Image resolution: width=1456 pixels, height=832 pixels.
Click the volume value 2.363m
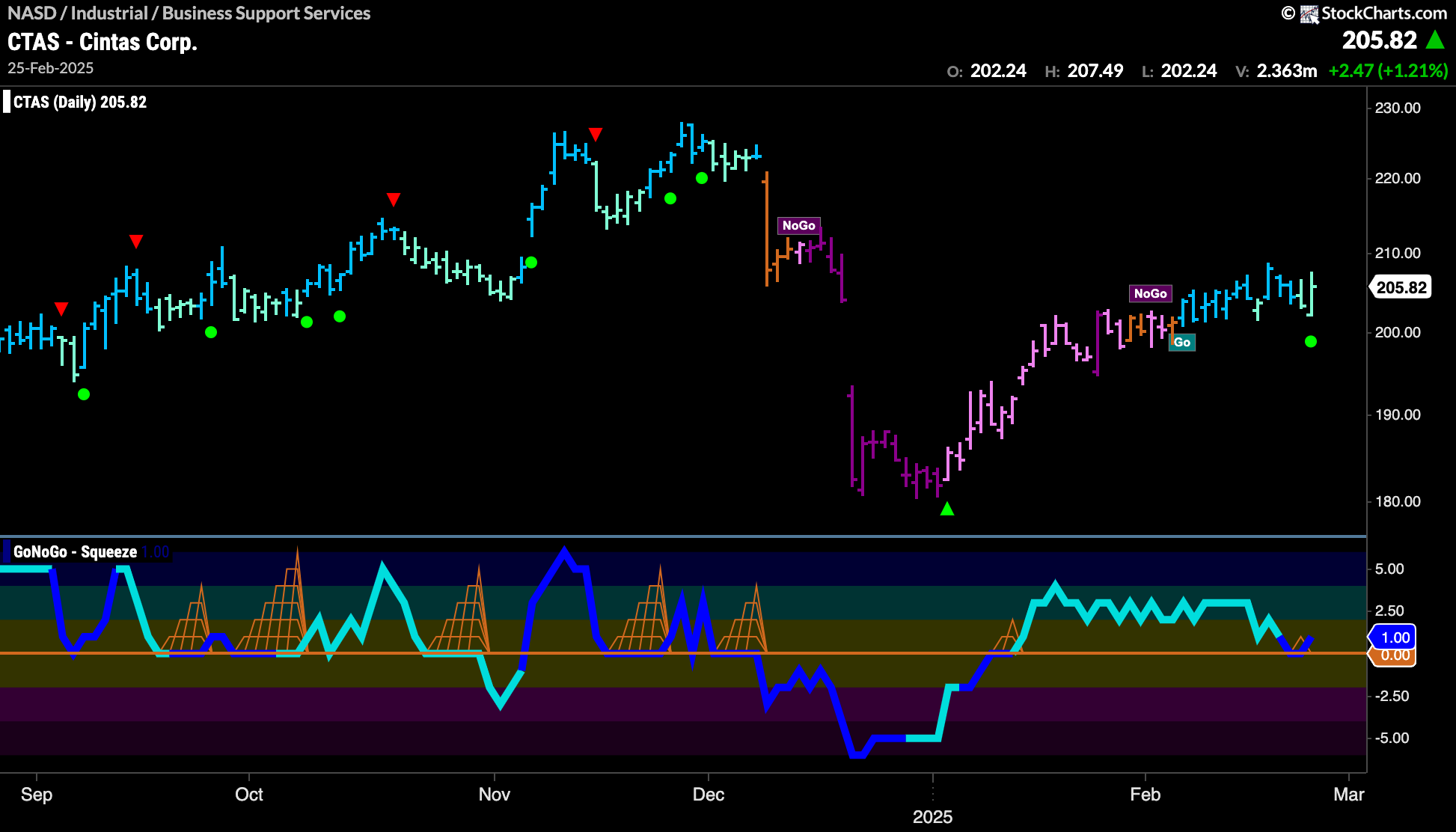1287,71
